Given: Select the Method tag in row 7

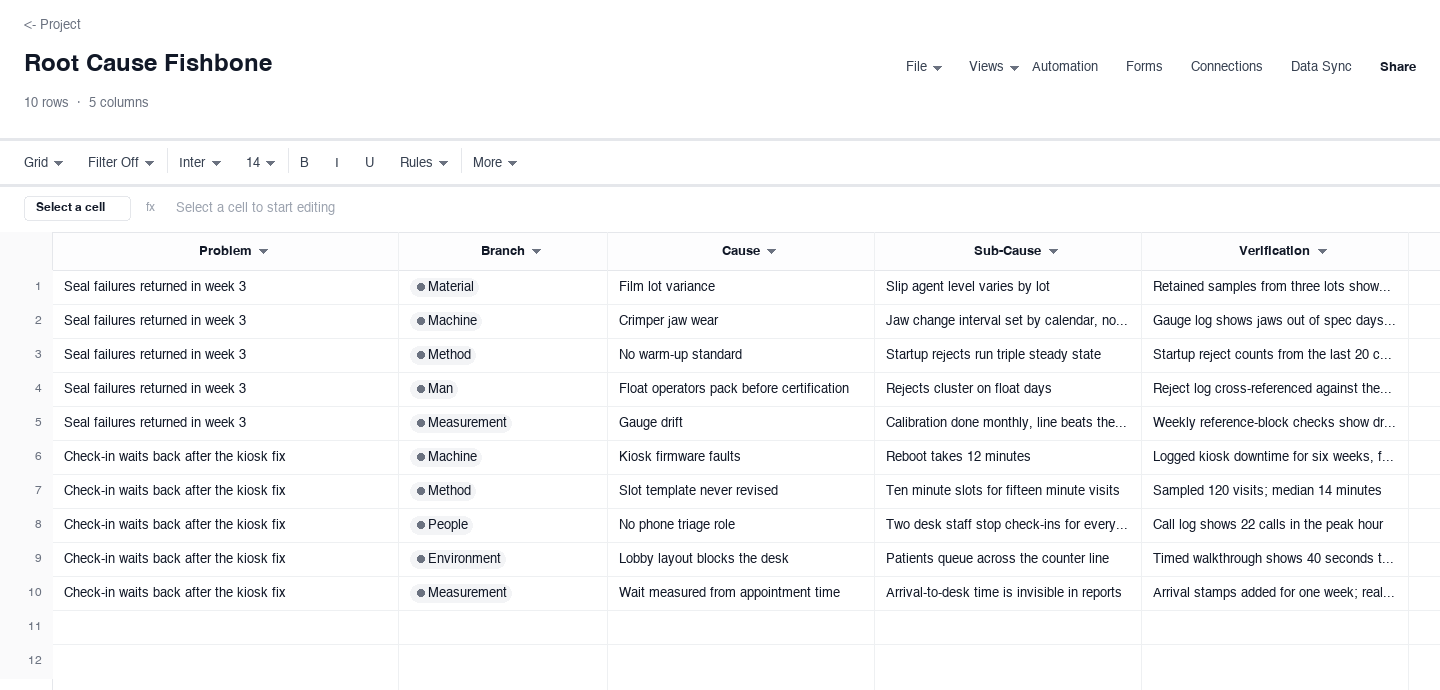Looking at the screenshot, I should pyautogui.click(x=443, y=491).
